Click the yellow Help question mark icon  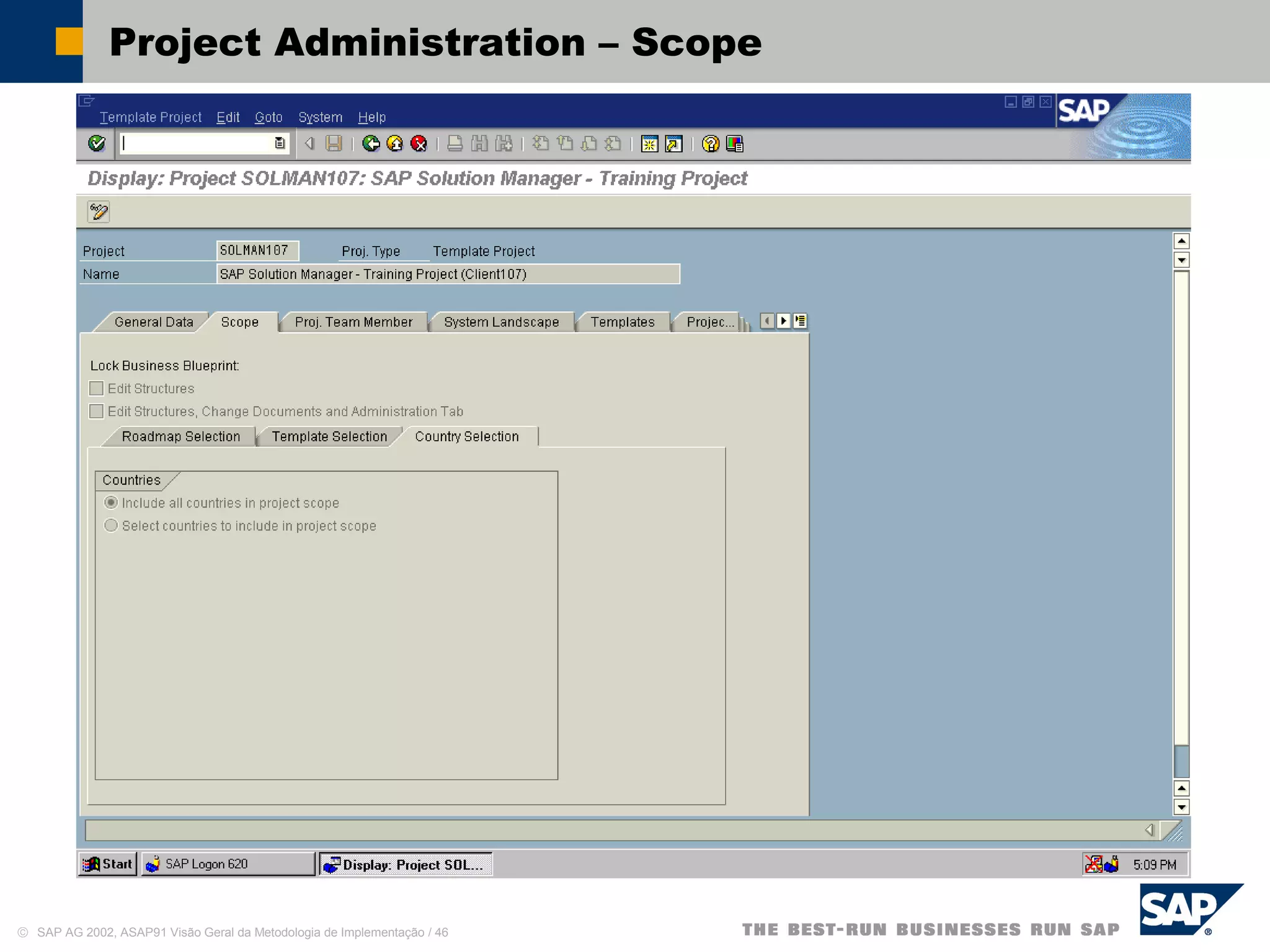pyautogui.click(x=711, y=144)
